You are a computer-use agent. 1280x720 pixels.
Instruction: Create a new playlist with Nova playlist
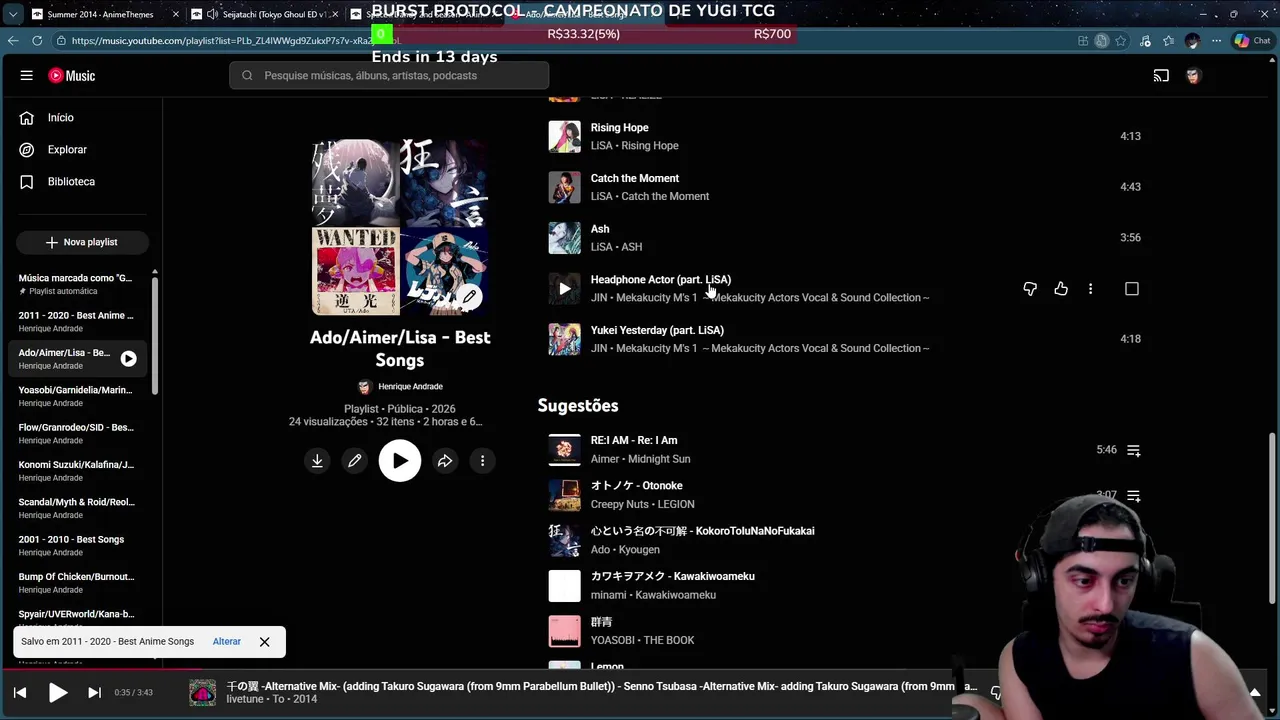[82, 242]
